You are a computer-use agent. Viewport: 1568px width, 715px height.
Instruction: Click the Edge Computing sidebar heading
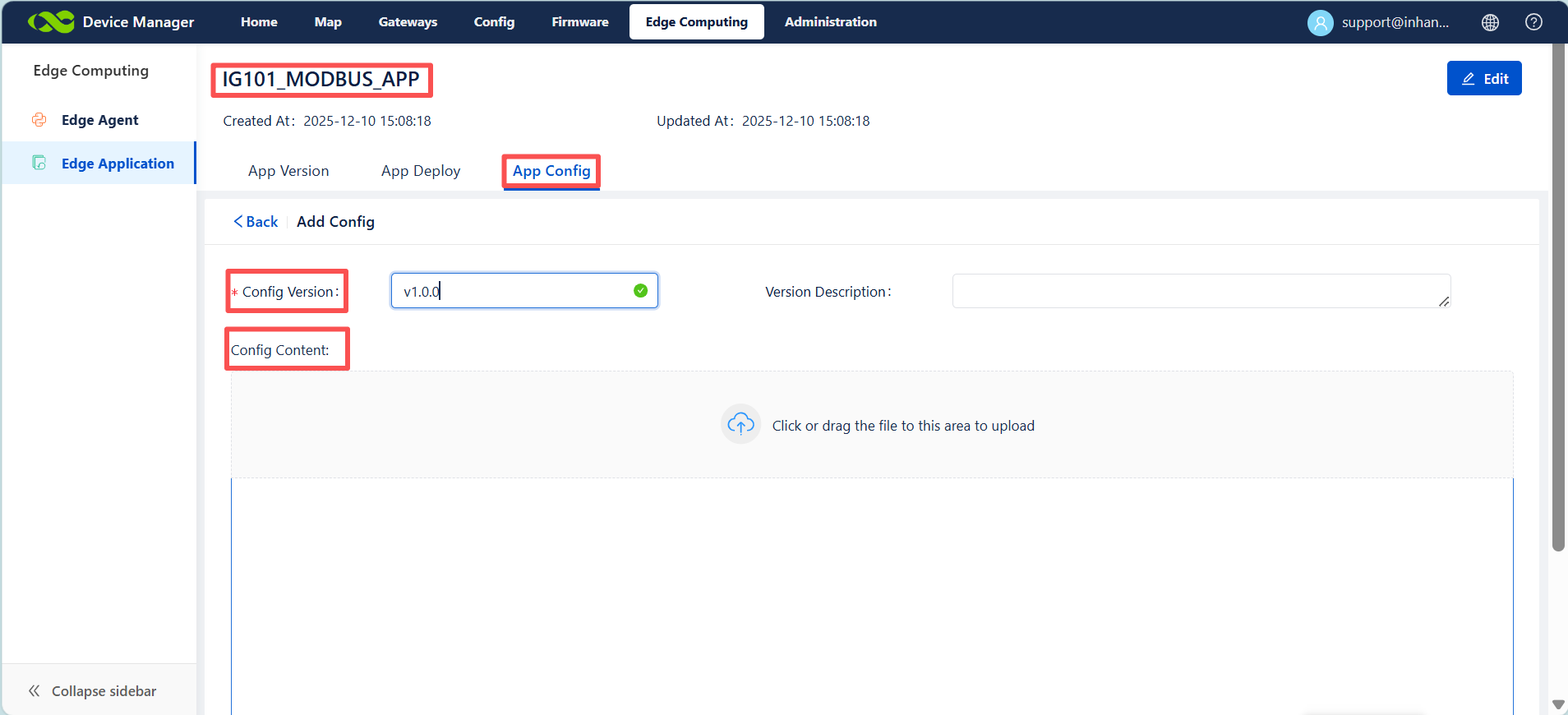click(91, 71)
